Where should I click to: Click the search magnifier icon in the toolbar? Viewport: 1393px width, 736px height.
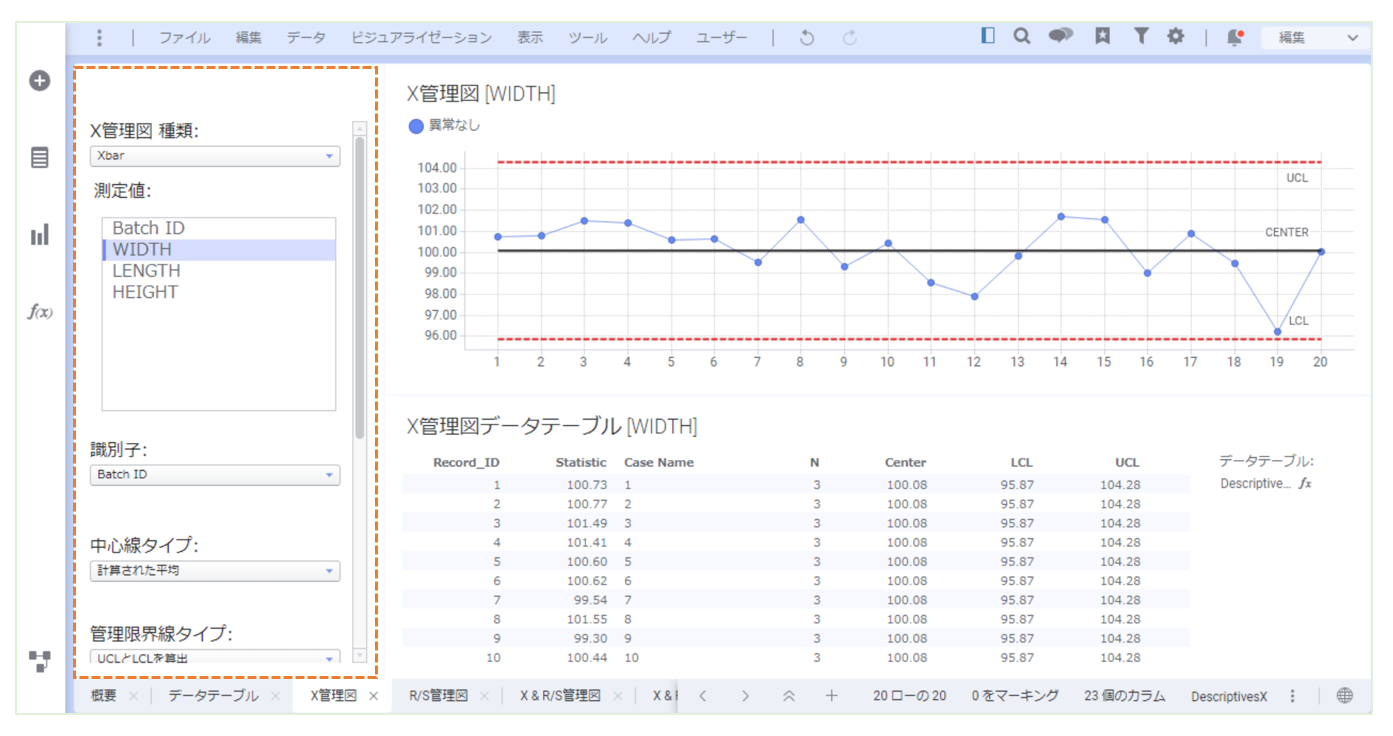pyautogui.click(x=1021, y=37)
